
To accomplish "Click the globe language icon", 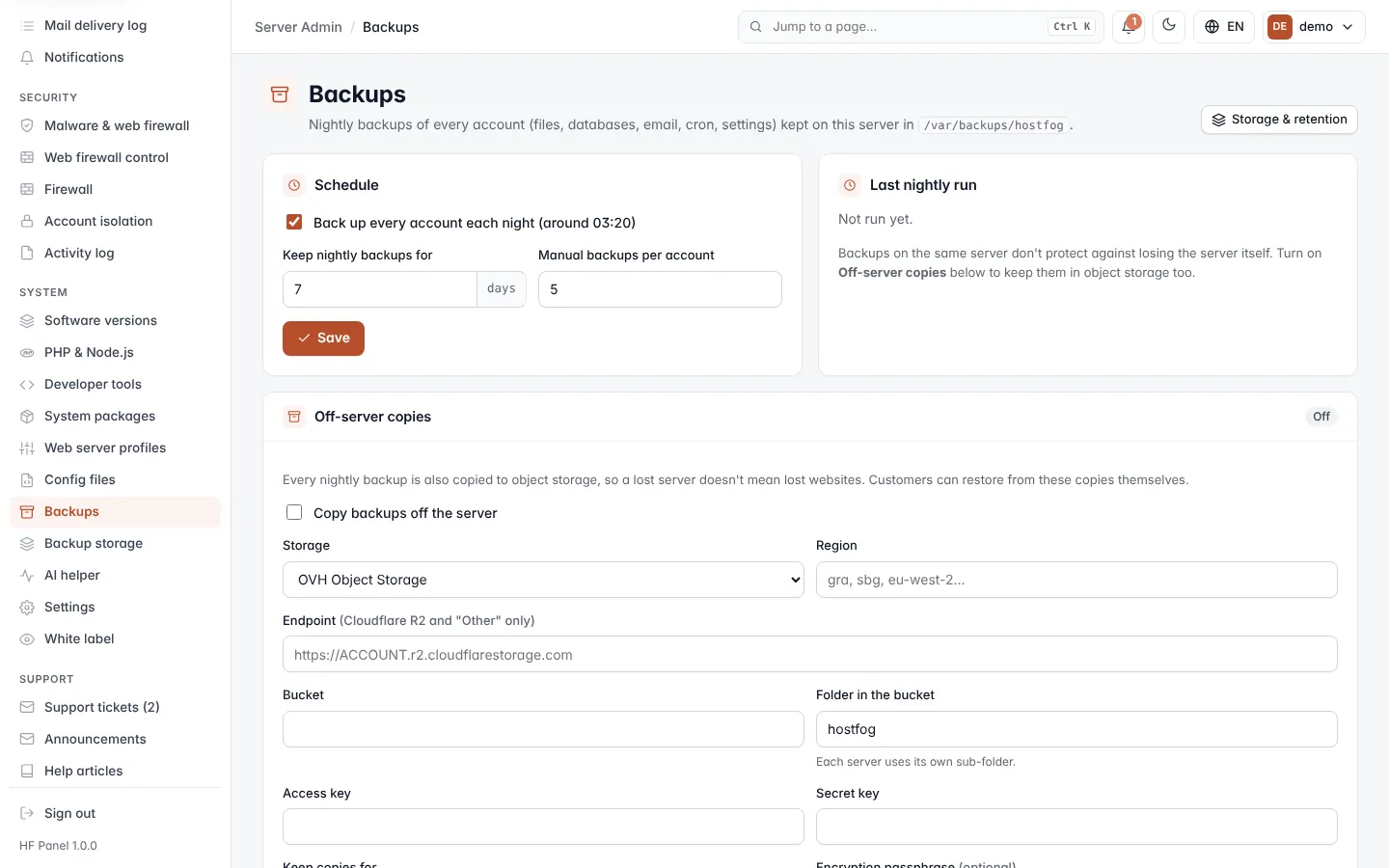I will [x=1212, y=27].
